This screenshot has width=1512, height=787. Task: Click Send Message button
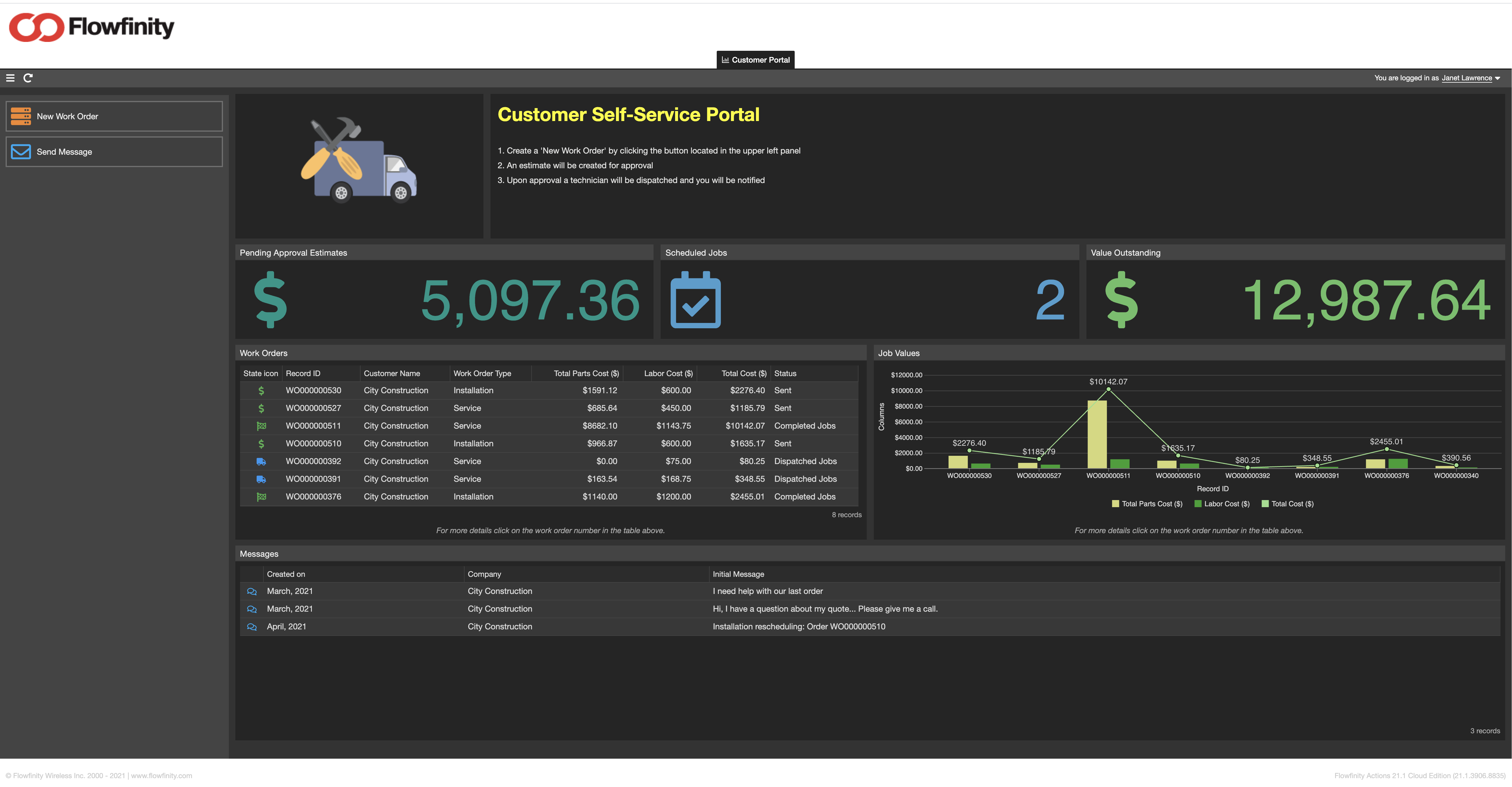(x=115, y=152)
